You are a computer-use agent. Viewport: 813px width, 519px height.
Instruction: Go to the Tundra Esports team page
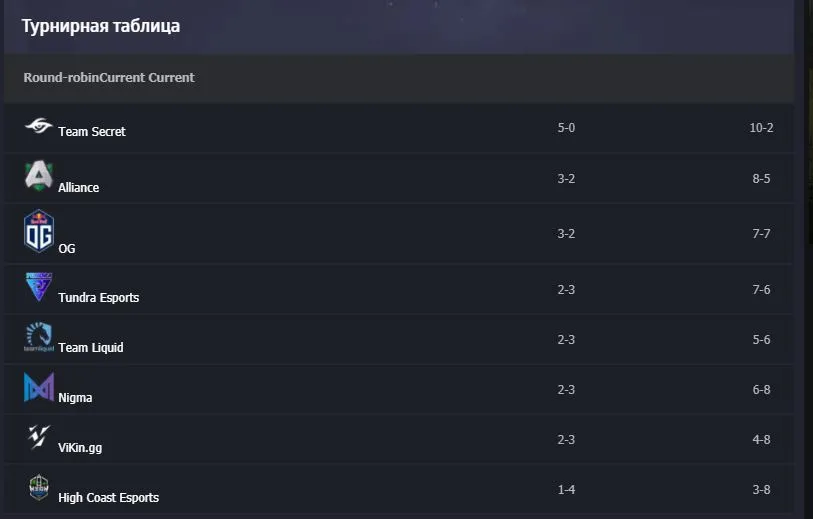pyautogui.click(x=99, y=298)
